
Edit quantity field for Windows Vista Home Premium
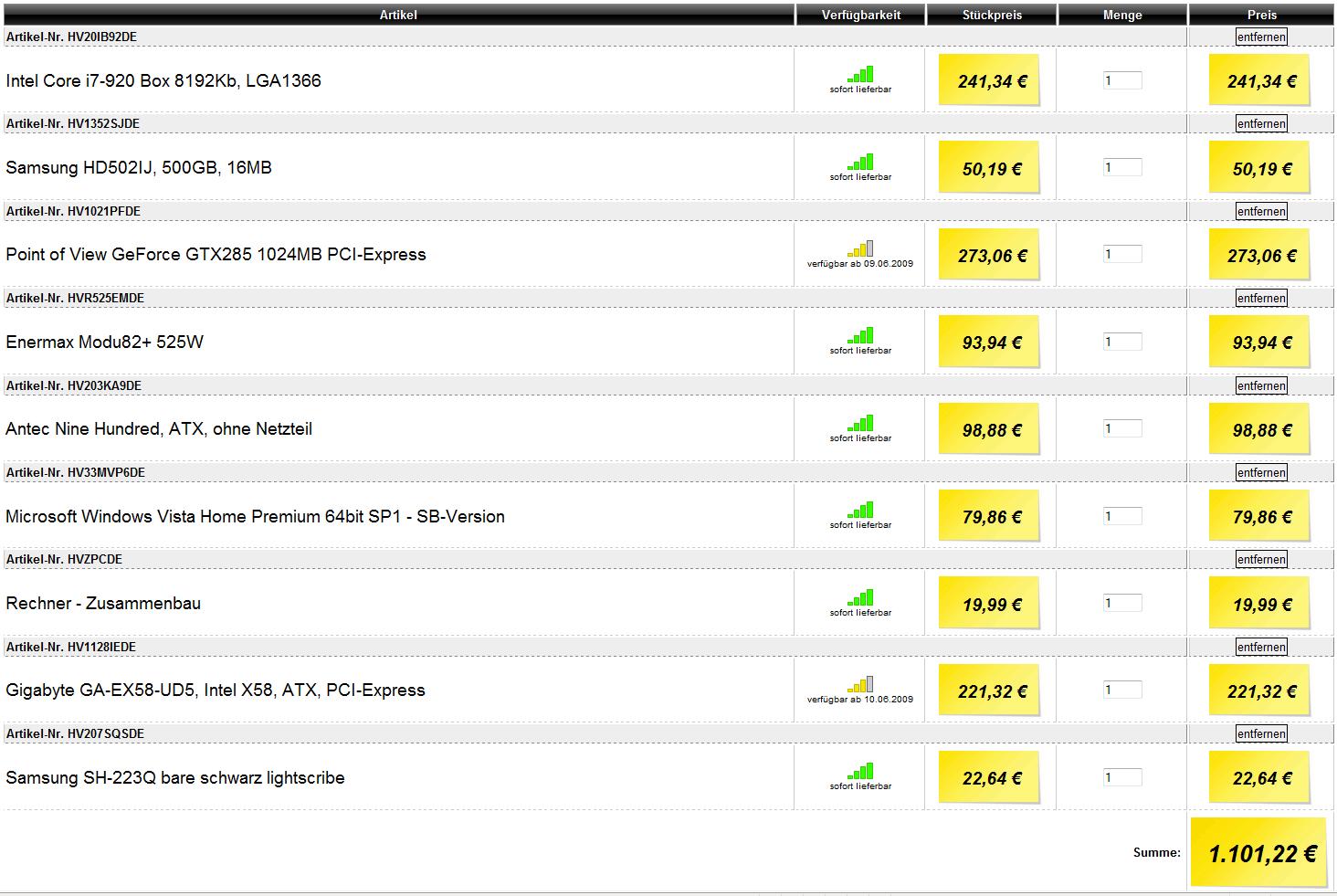[x=1122, y=516]
